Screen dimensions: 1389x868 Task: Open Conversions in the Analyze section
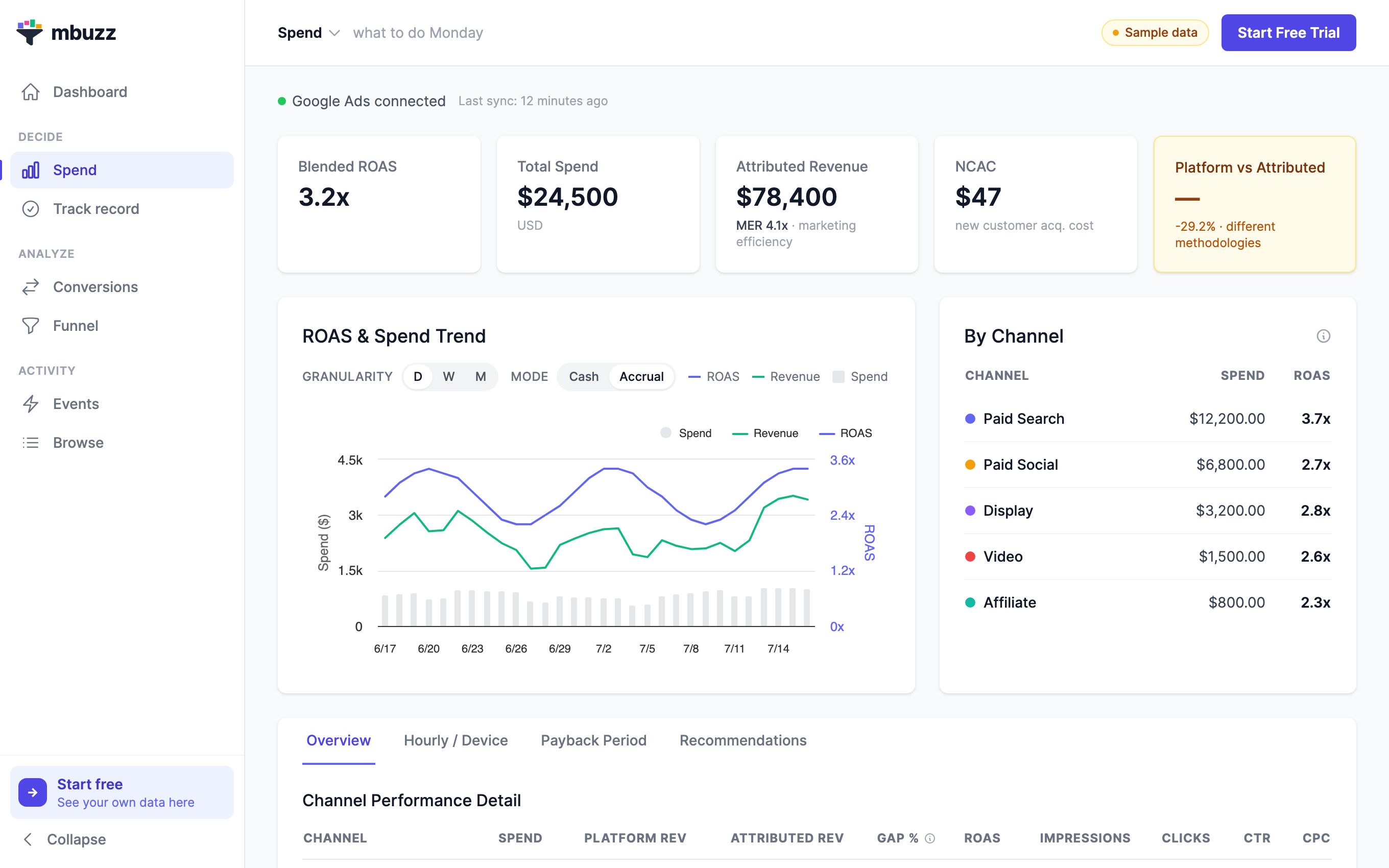(122, 287)
